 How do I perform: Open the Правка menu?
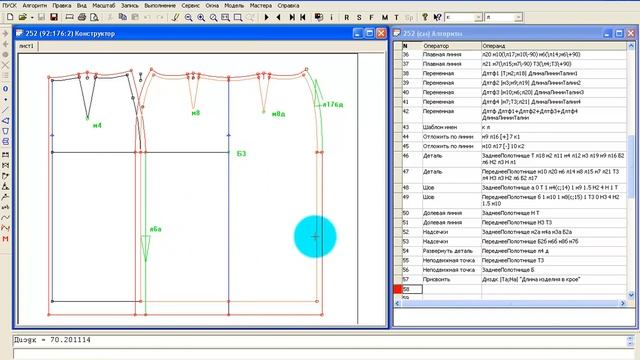click(x=62, y=6)
